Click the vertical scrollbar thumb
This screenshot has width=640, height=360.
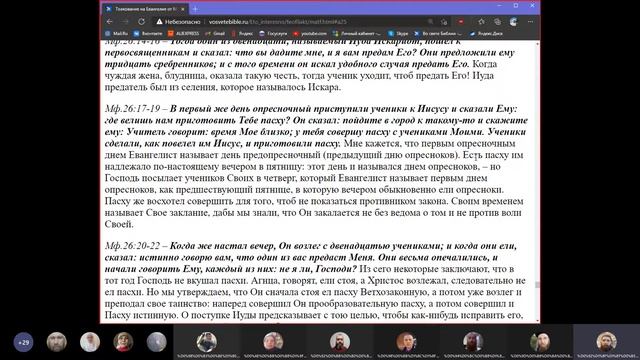click(537, 284)
